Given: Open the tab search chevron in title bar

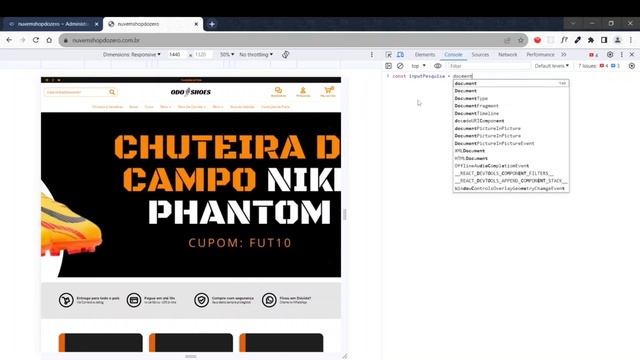Looking at the screenshot, I should click(573, 24).
